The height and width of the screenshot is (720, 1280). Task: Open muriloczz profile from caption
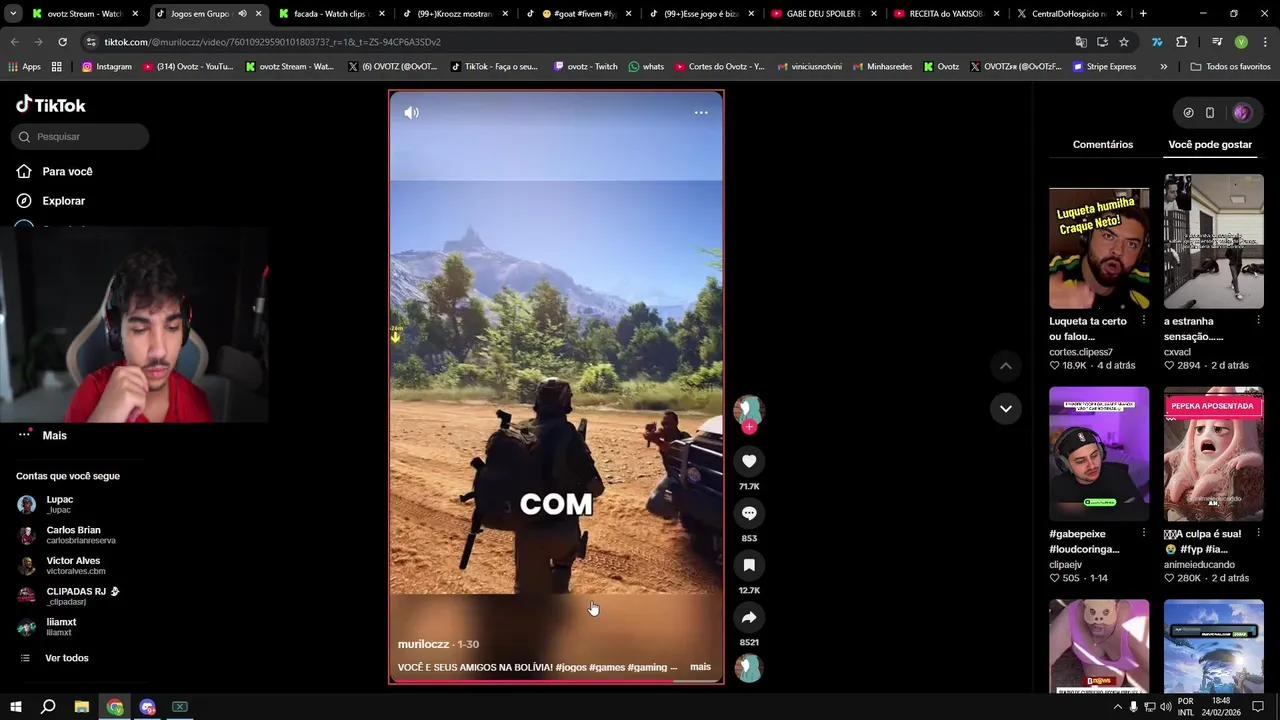coord(423,645)
